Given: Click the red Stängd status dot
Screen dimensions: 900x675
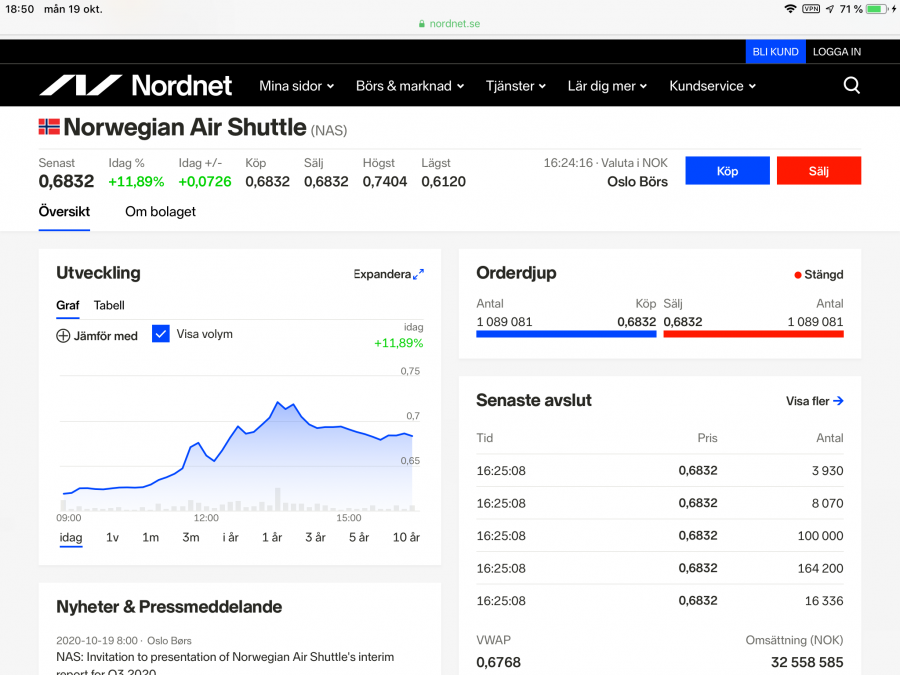Looking at the screenshot, I should tap(797, 275).
